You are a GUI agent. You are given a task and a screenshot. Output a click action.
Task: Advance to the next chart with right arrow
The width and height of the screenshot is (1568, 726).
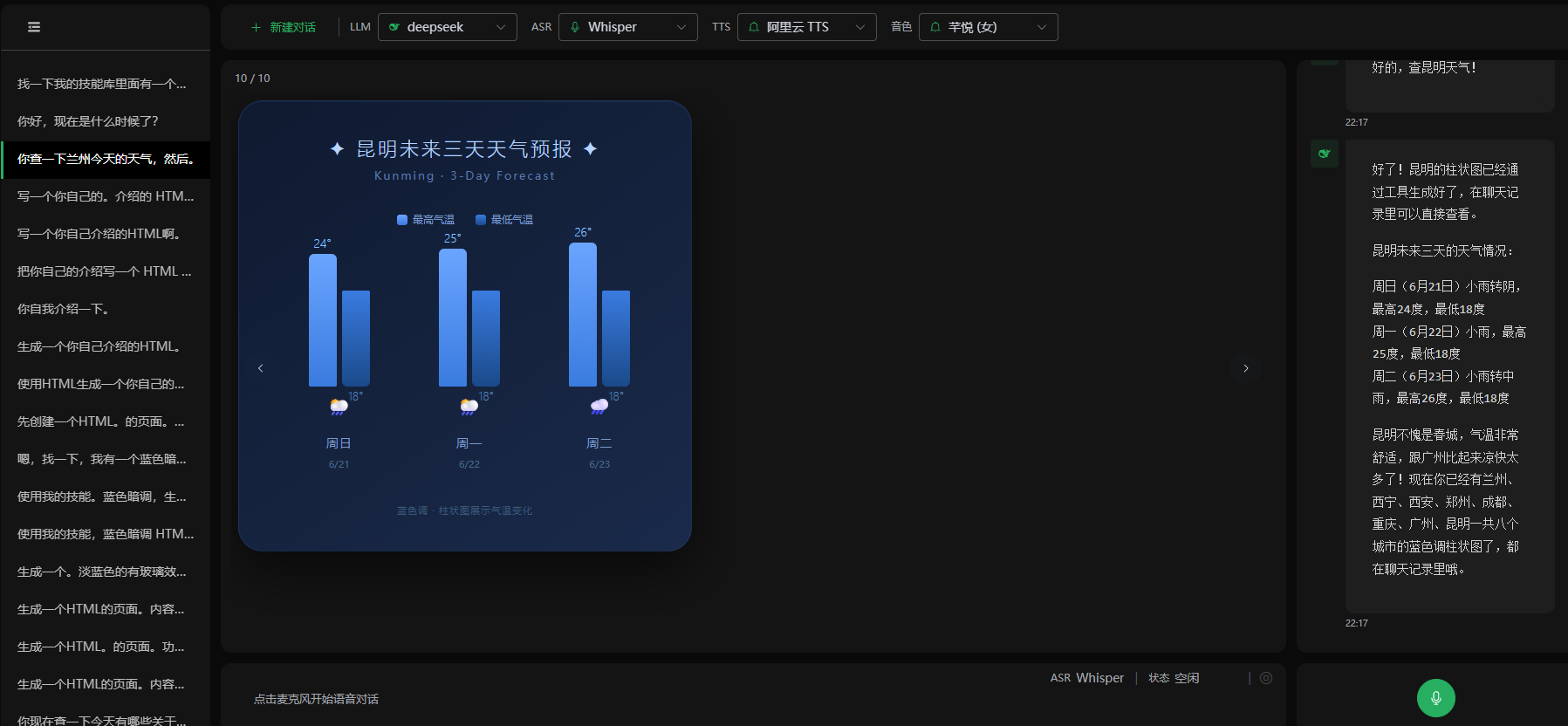pyautogui.click(x=1245, y=368)
